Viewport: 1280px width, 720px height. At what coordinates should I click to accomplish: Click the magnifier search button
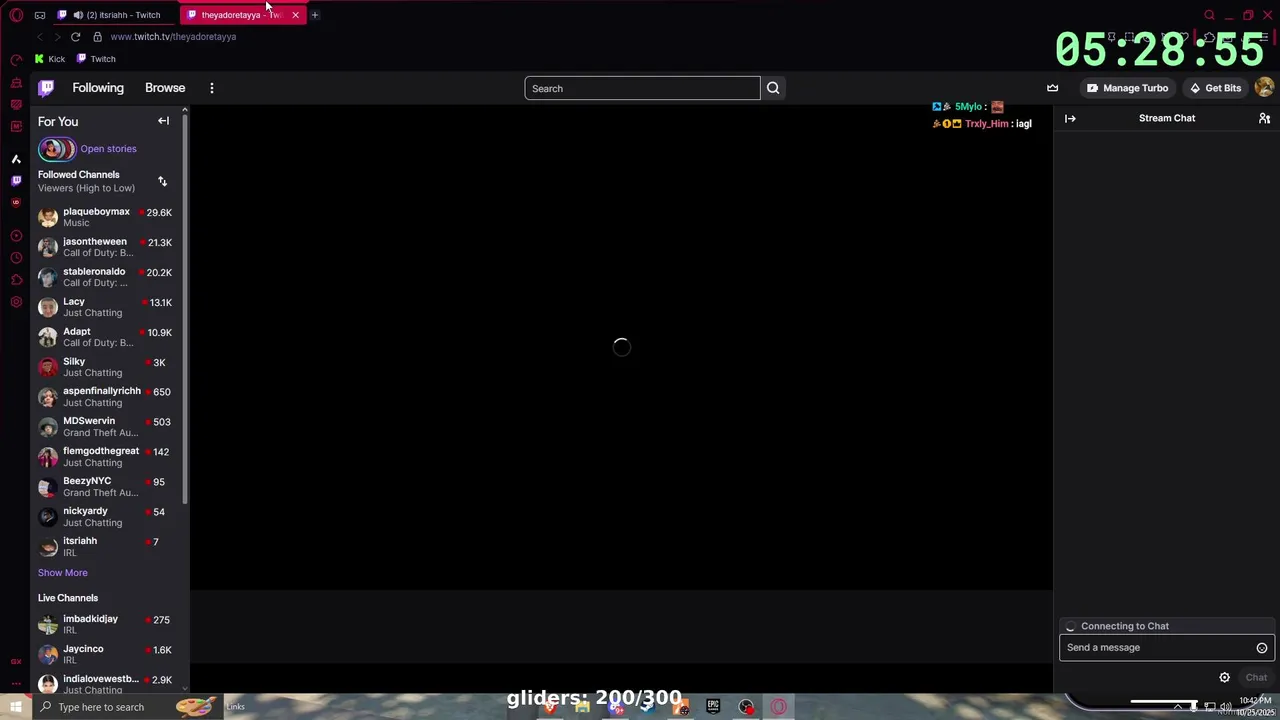click(773, 88)
